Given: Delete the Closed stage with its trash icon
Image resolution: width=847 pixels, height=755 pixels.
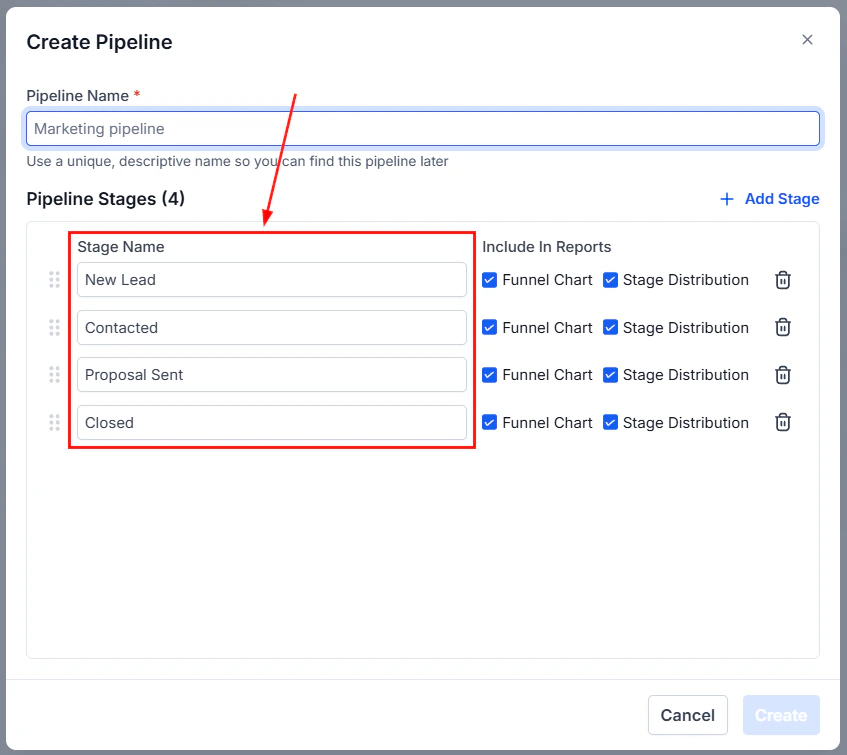Looking at the screenshot, I should pyautogui.click(x=782, y=422).
